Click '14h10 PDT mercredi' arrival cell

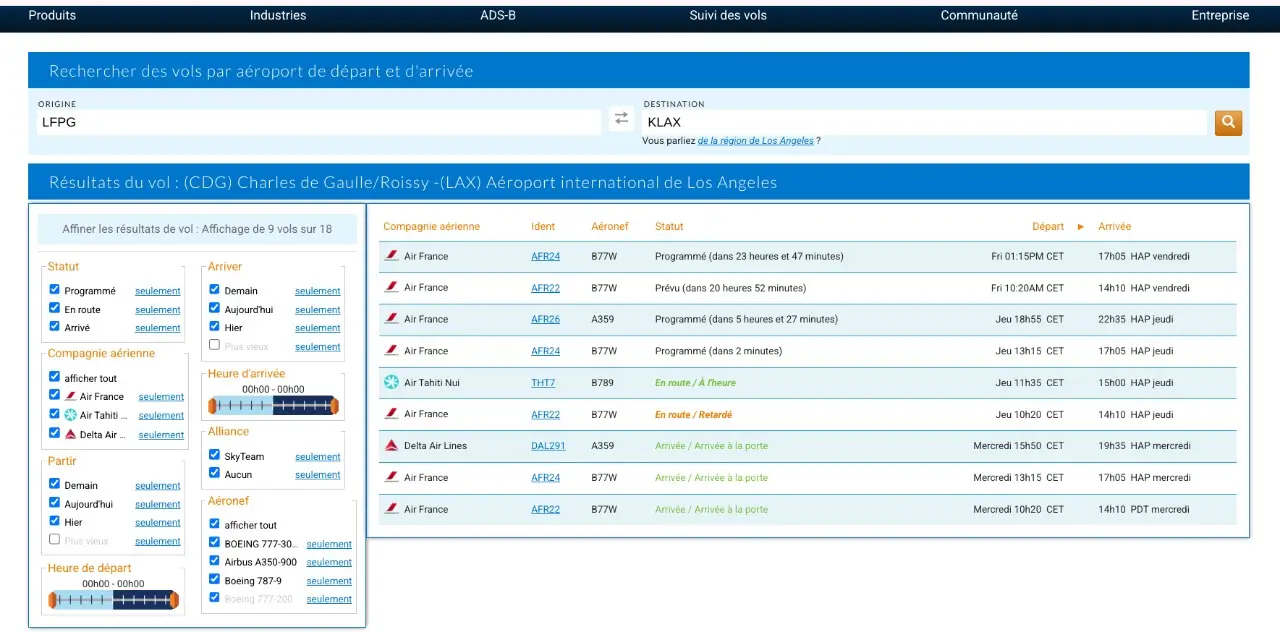[x=1144, y=510]
